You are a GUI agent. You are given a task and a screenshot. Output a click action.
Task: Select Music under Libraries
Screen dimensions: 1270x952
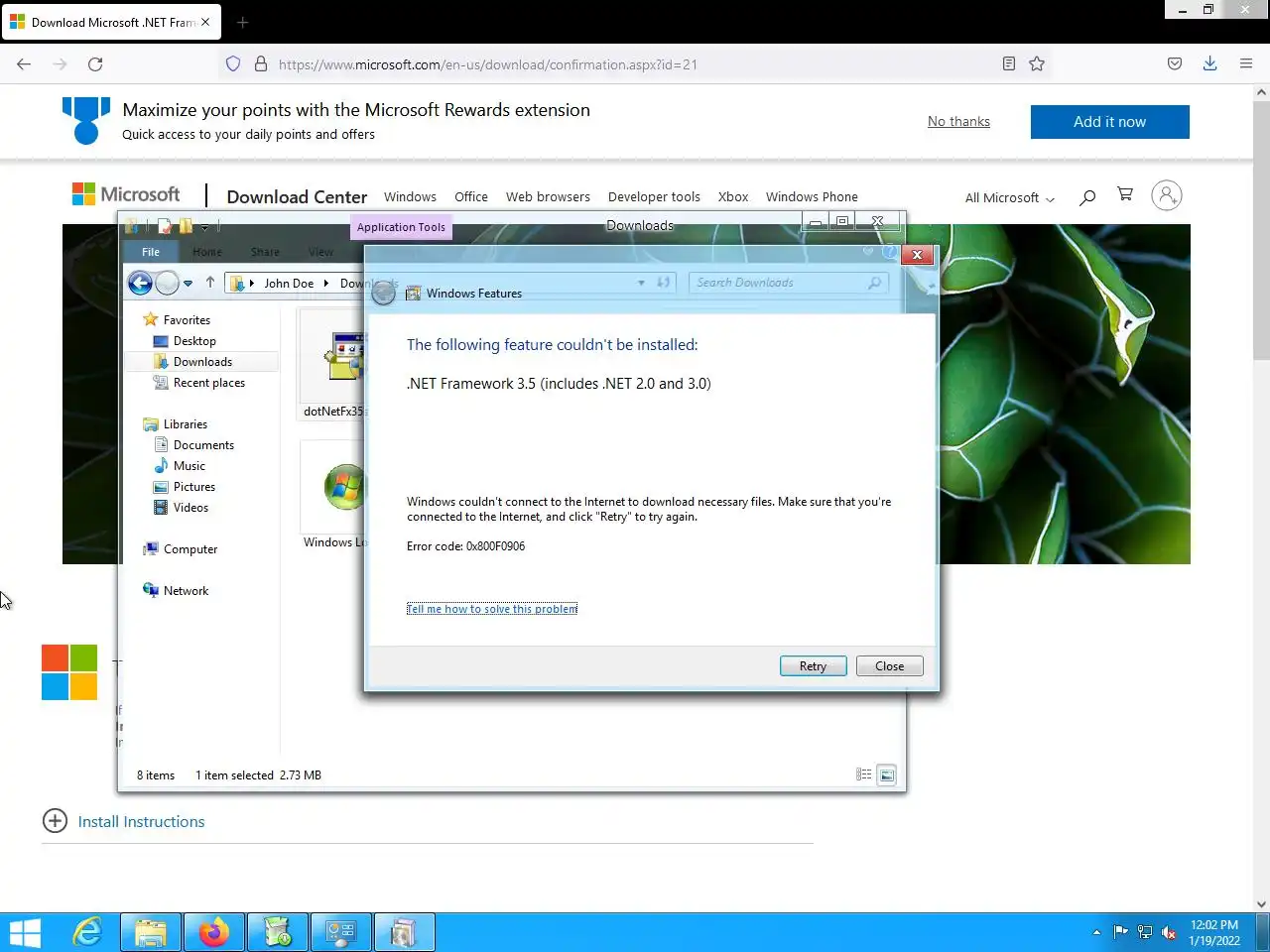[189, 466]
